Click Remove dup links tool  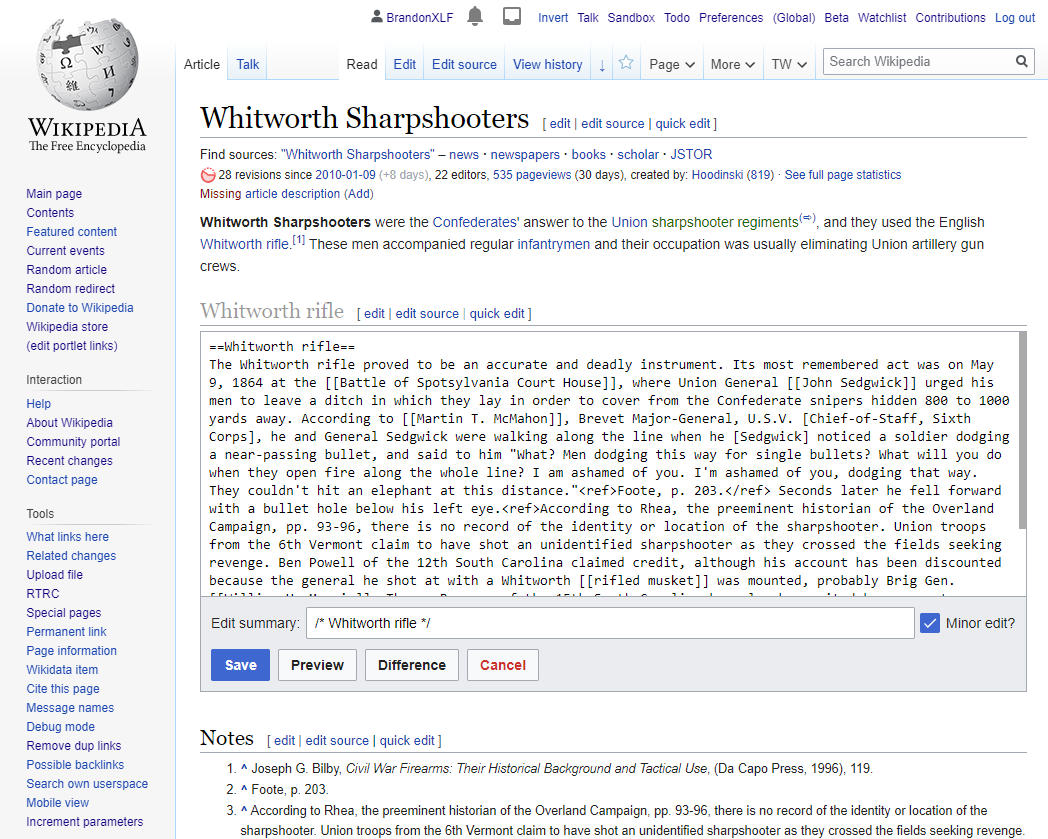point(74,746)
